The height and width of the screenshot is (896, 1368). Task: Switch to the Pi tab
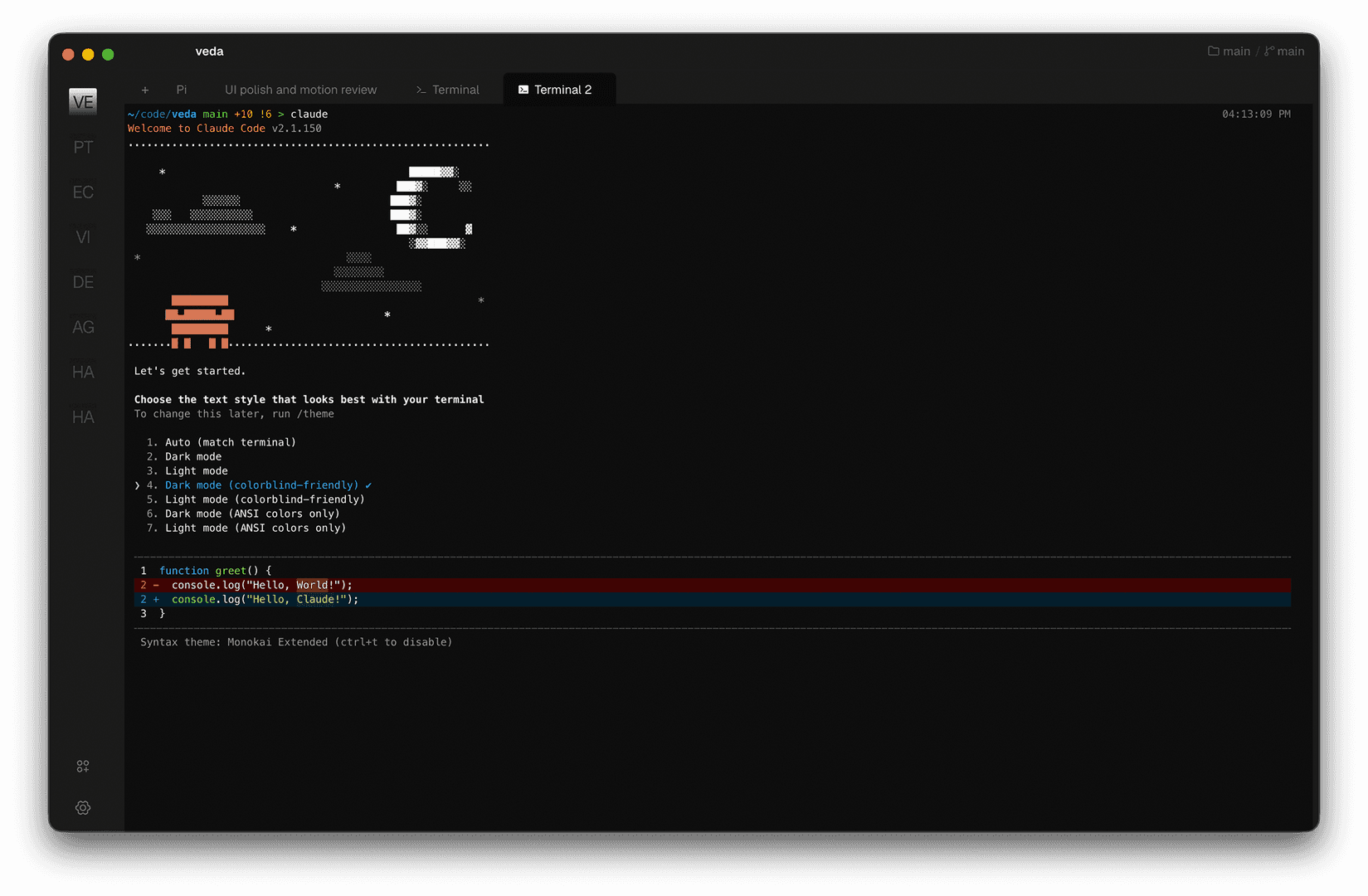[182, 90]
